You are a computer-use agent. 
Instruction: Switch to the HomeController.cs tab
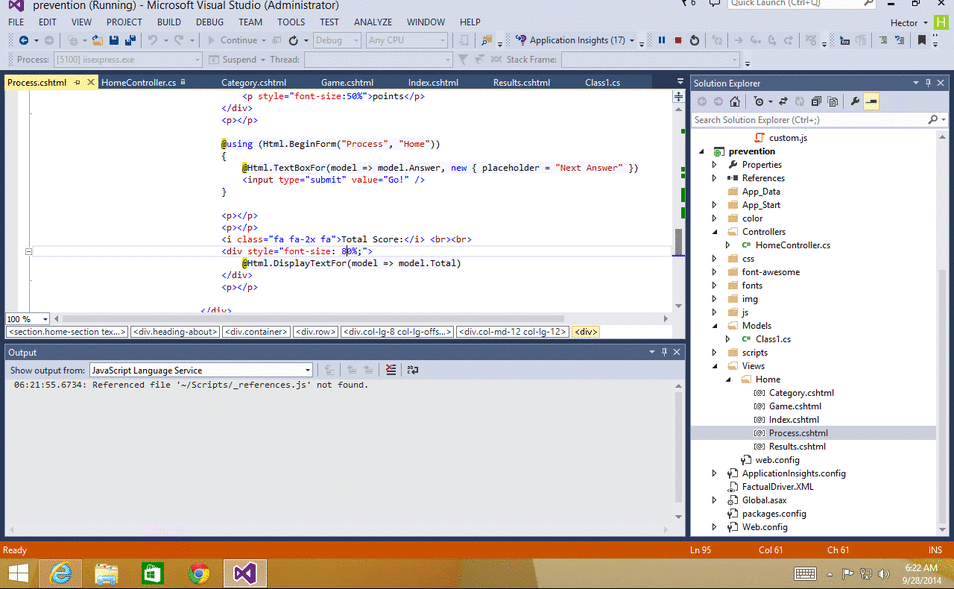[x=139, y=83]
